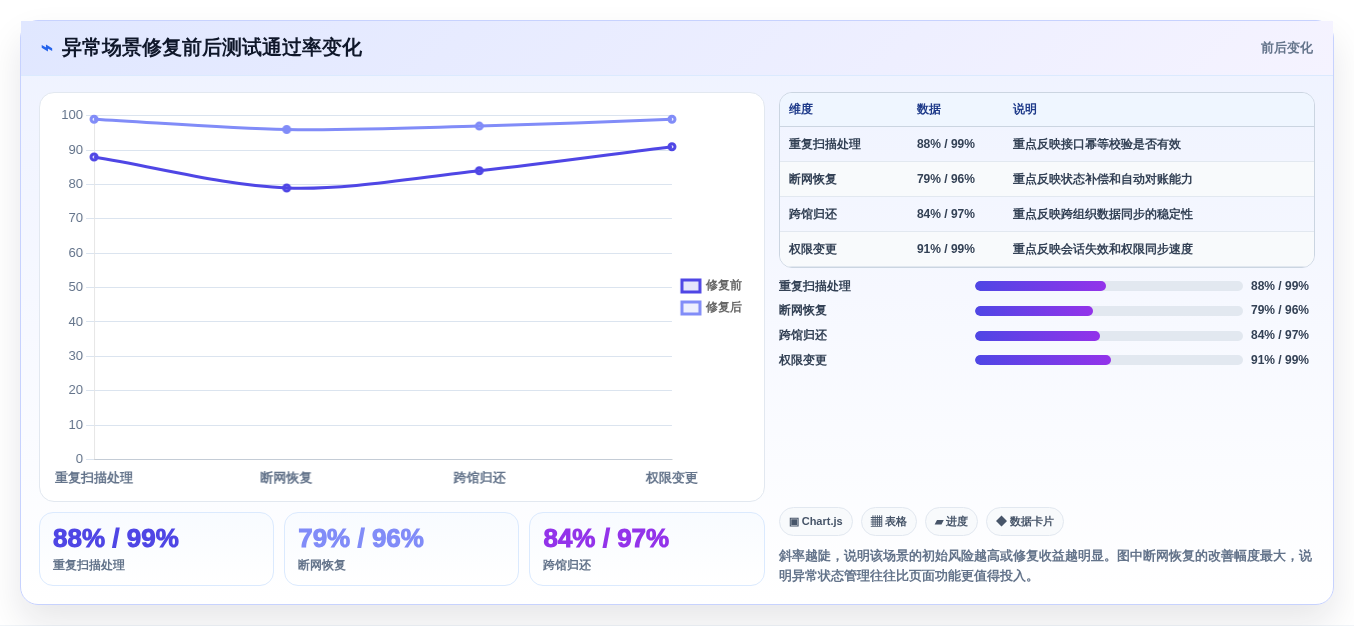Image resolution: width=1354 pixels, height=626 pixels.
Task: Click the 79% / 96% data card
Action: (x=401, y=549)
